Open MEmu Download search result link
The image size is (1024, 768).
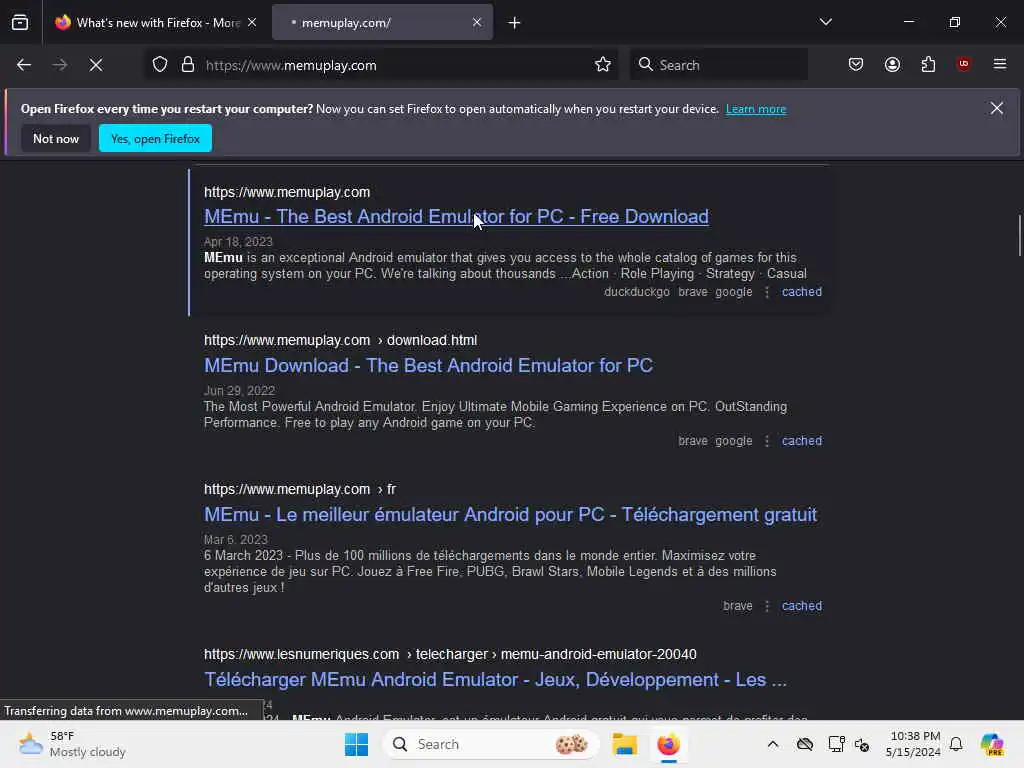click(428, 365)
